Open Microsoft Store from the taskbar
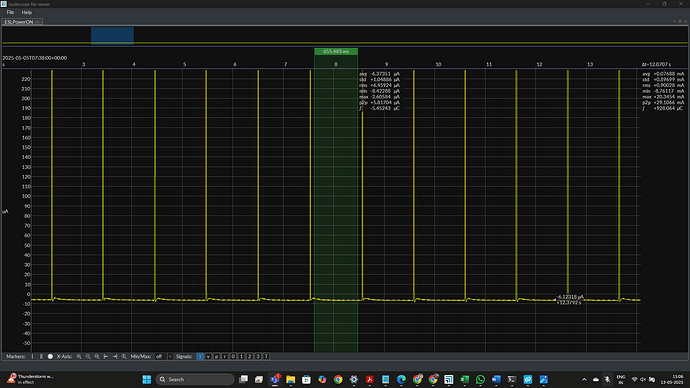 pos(306,379)
